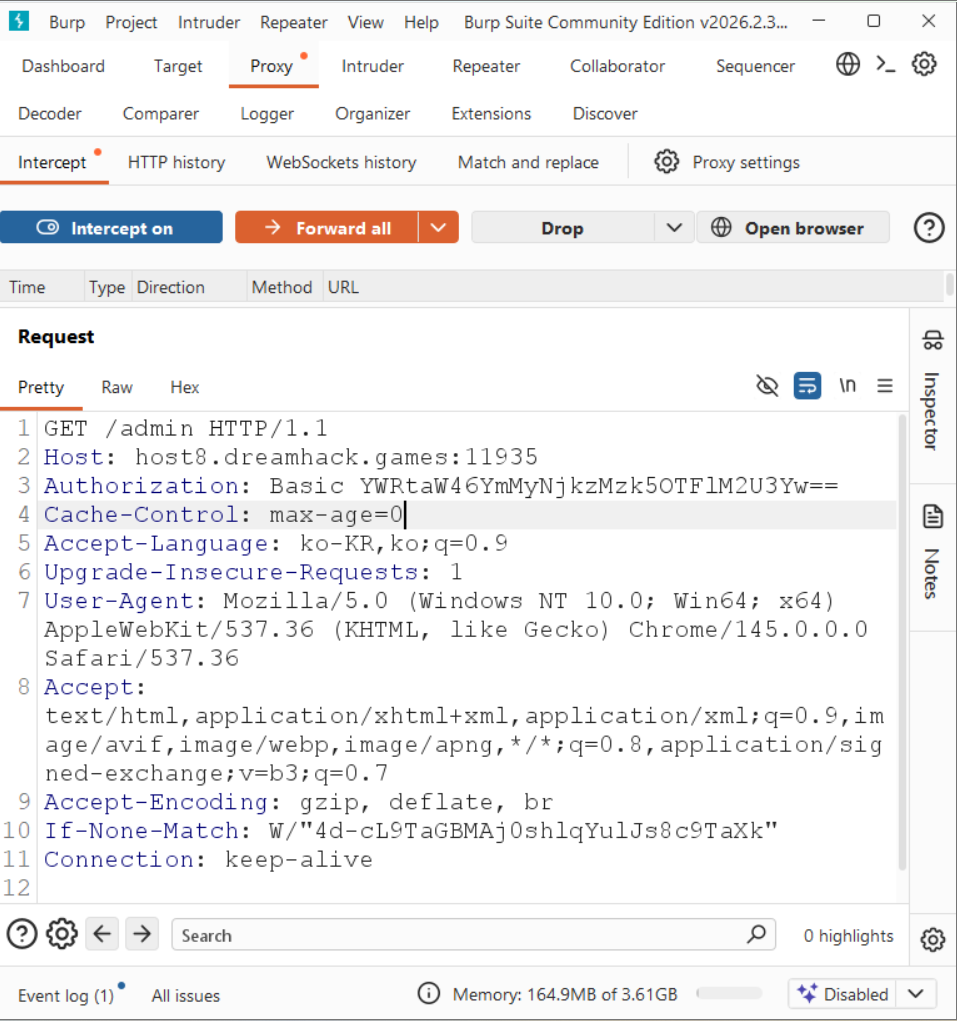Click the Forward all button
The height and width of the screenshot is (1021, 957).
(x=327, y=228)
